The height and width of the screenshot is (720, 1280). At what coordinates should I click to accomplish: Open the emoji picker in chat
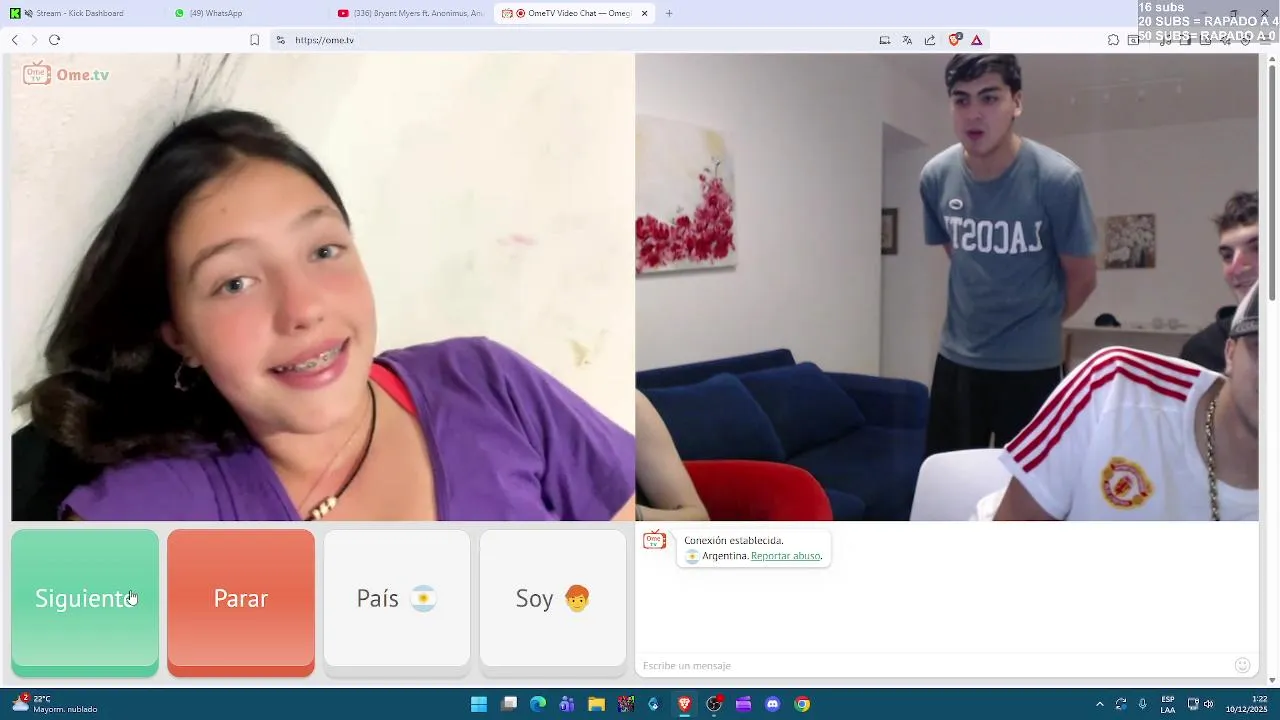tap(1242, 665)
